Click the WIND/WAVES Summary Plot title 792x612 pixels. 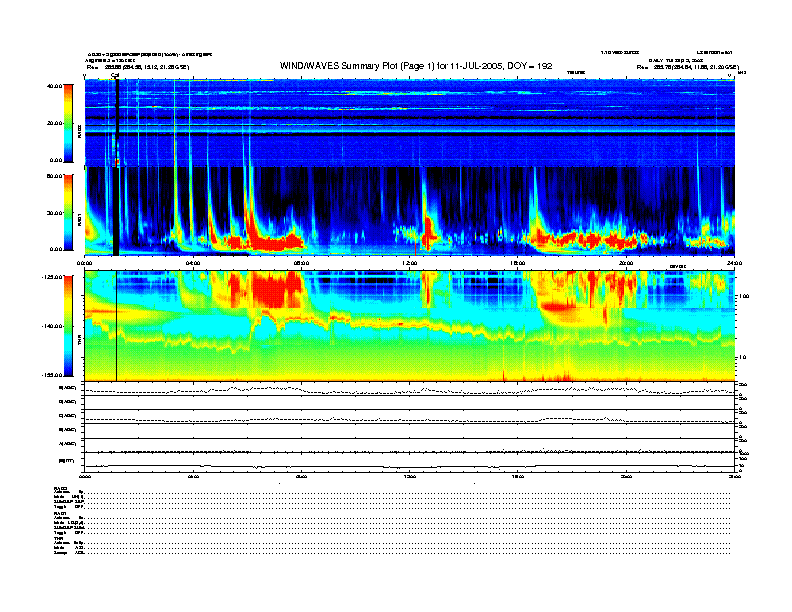tap(416, 66)
